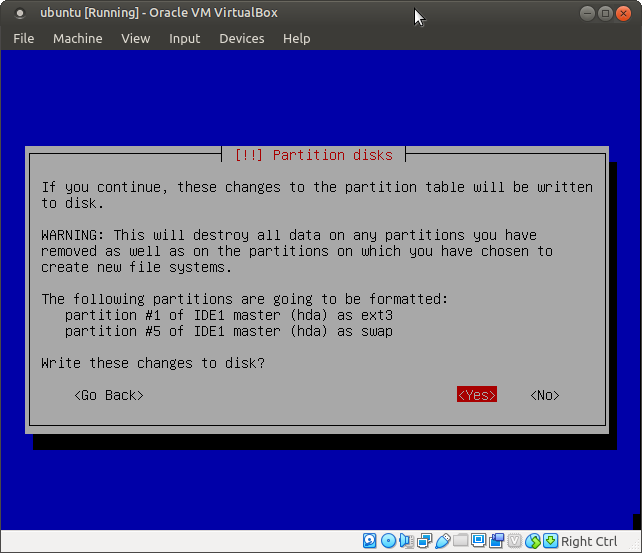Click the video capture status icon
642x553 pixels.
[497, 541]
